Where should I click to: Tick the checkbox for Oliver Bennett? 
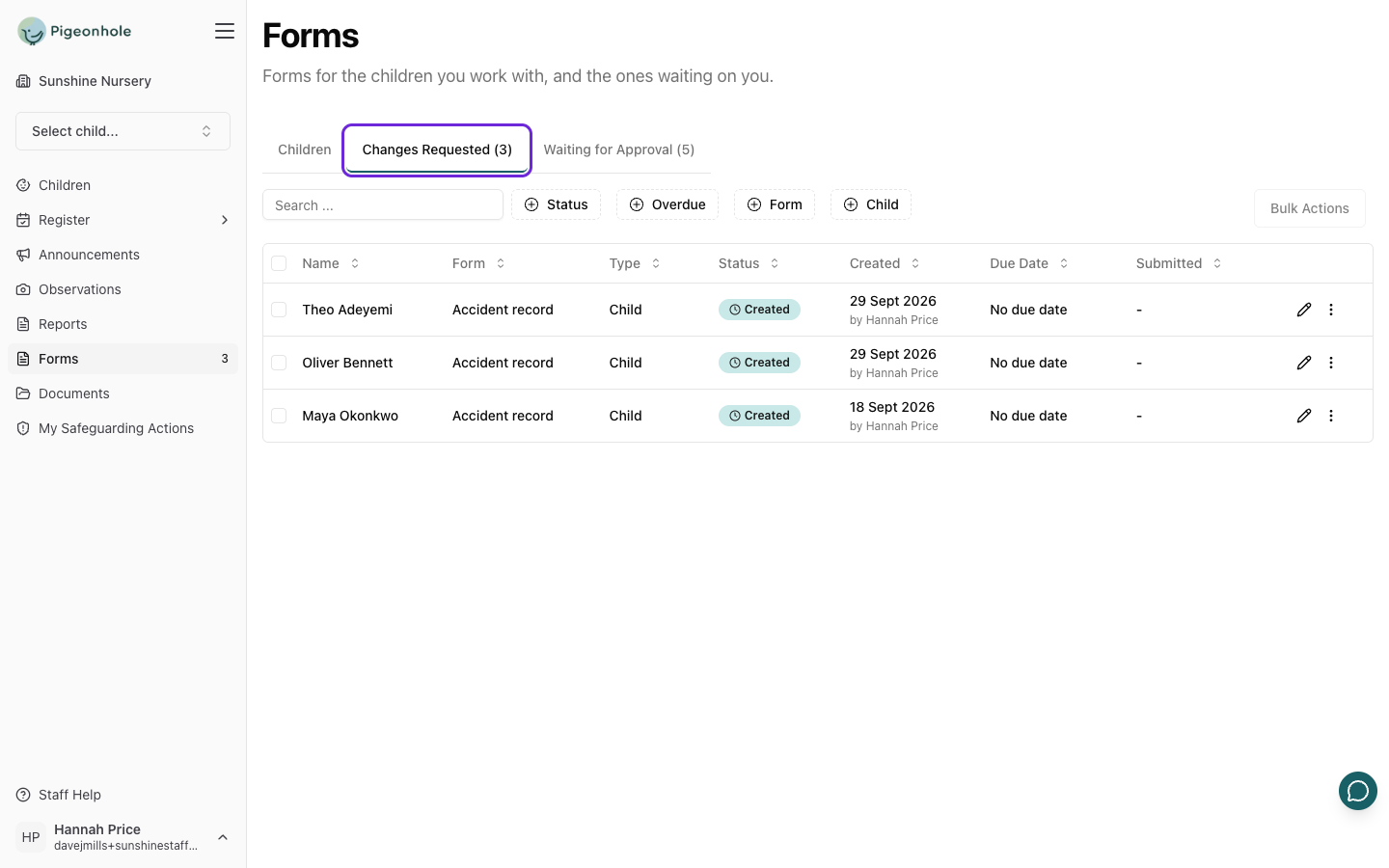pyautogui.click(x=279, y=363)
